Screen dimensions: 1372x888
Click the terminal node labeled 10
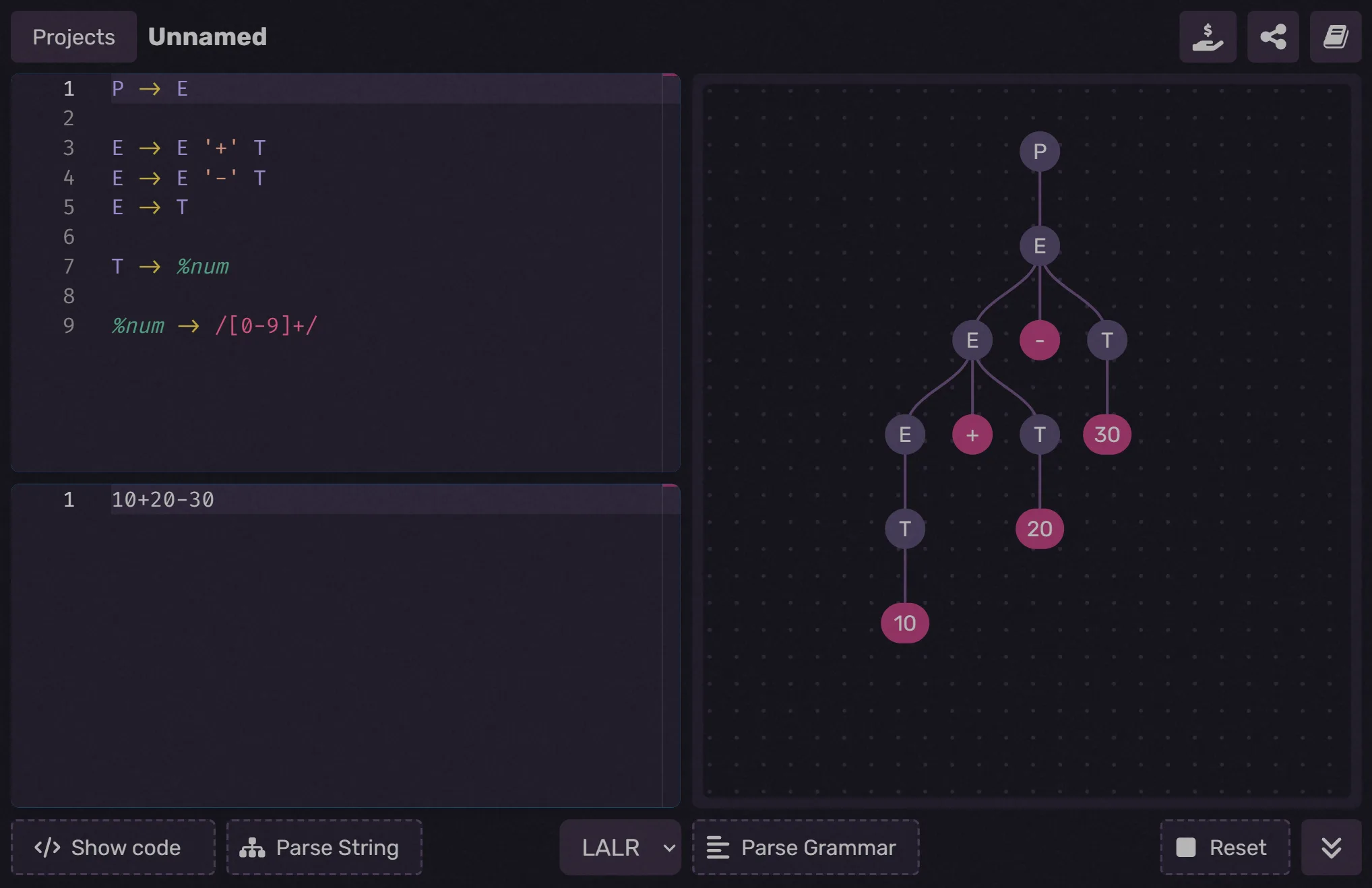coord(904,623)
